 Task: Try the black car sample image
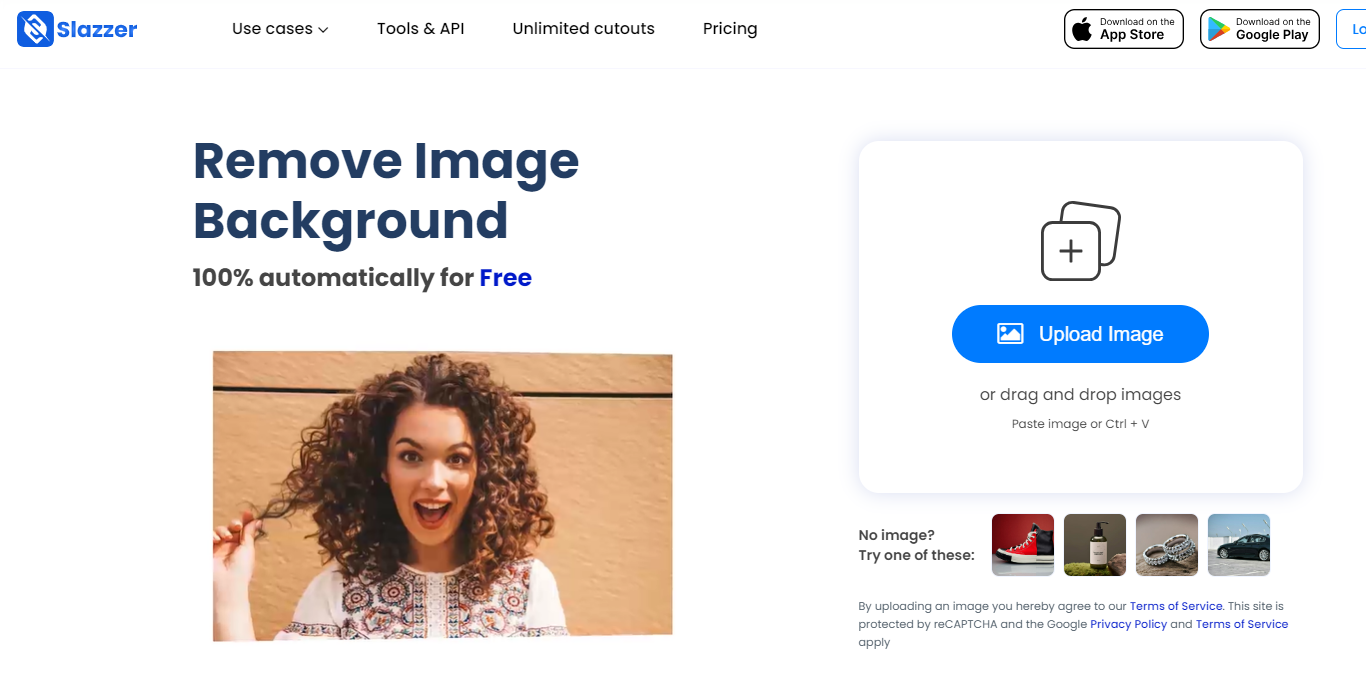pyautogui.click(x=1239, y=545)
